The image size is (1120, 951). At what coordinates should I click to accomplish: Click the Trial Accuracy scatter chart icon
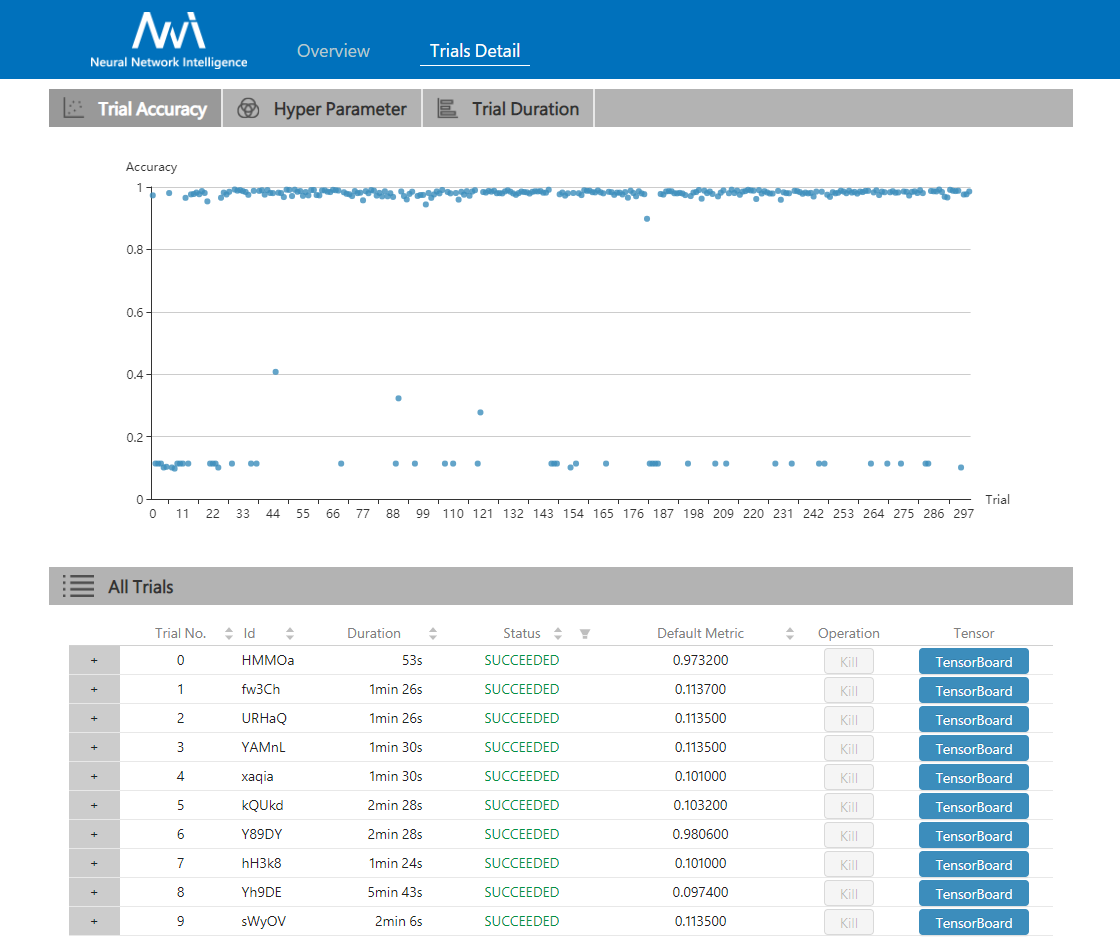click(73, 109)
